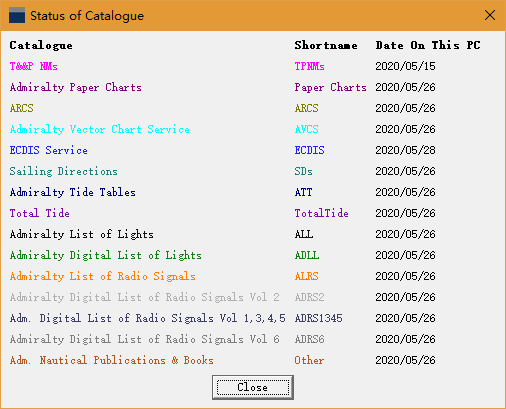
Task: Click Admiralty Digital List of Lights
Action: pos(106,255)
